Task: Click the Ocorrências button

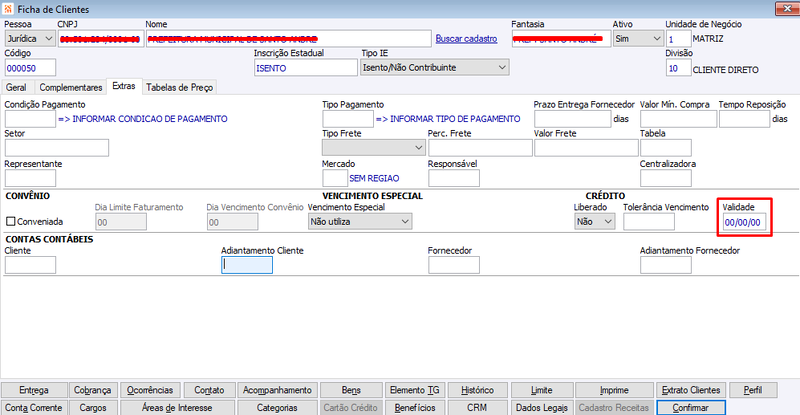Action: pos(150,390)
